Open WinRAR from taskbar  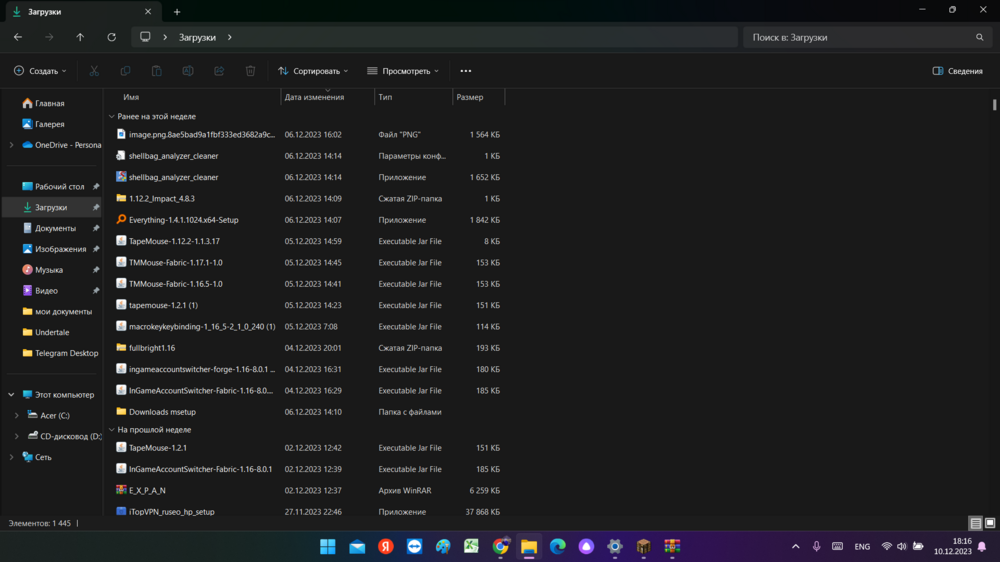click(672, 547)
